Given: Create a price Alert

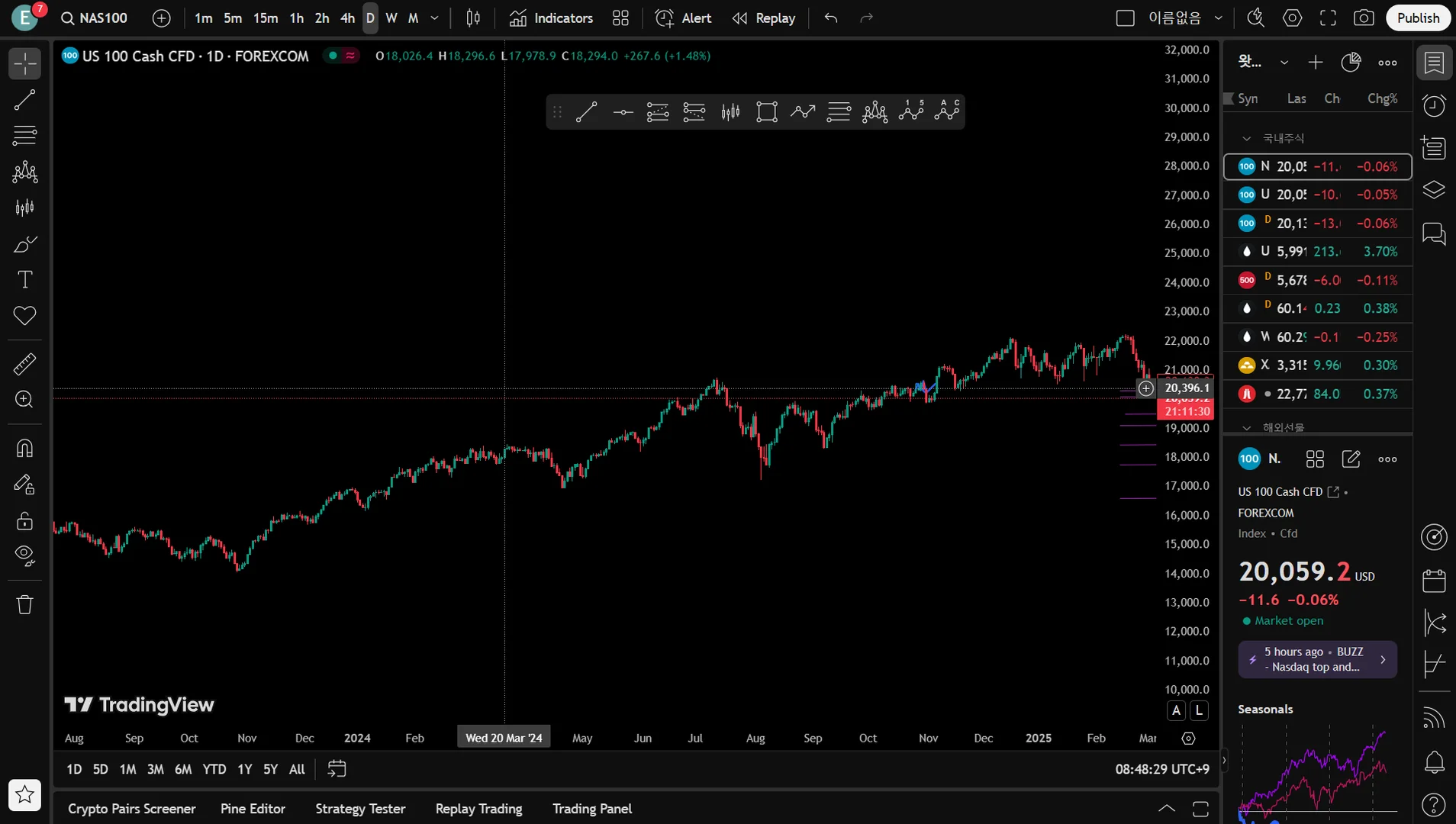Looking at the screenshot, I should [x=683, y=18].
